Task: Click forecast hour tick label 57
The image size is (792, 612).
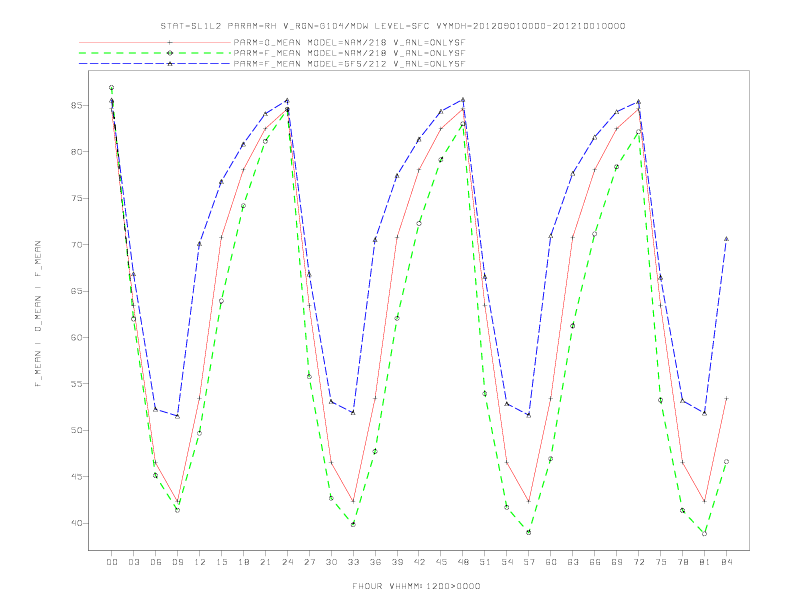Action: pos(529,562)
